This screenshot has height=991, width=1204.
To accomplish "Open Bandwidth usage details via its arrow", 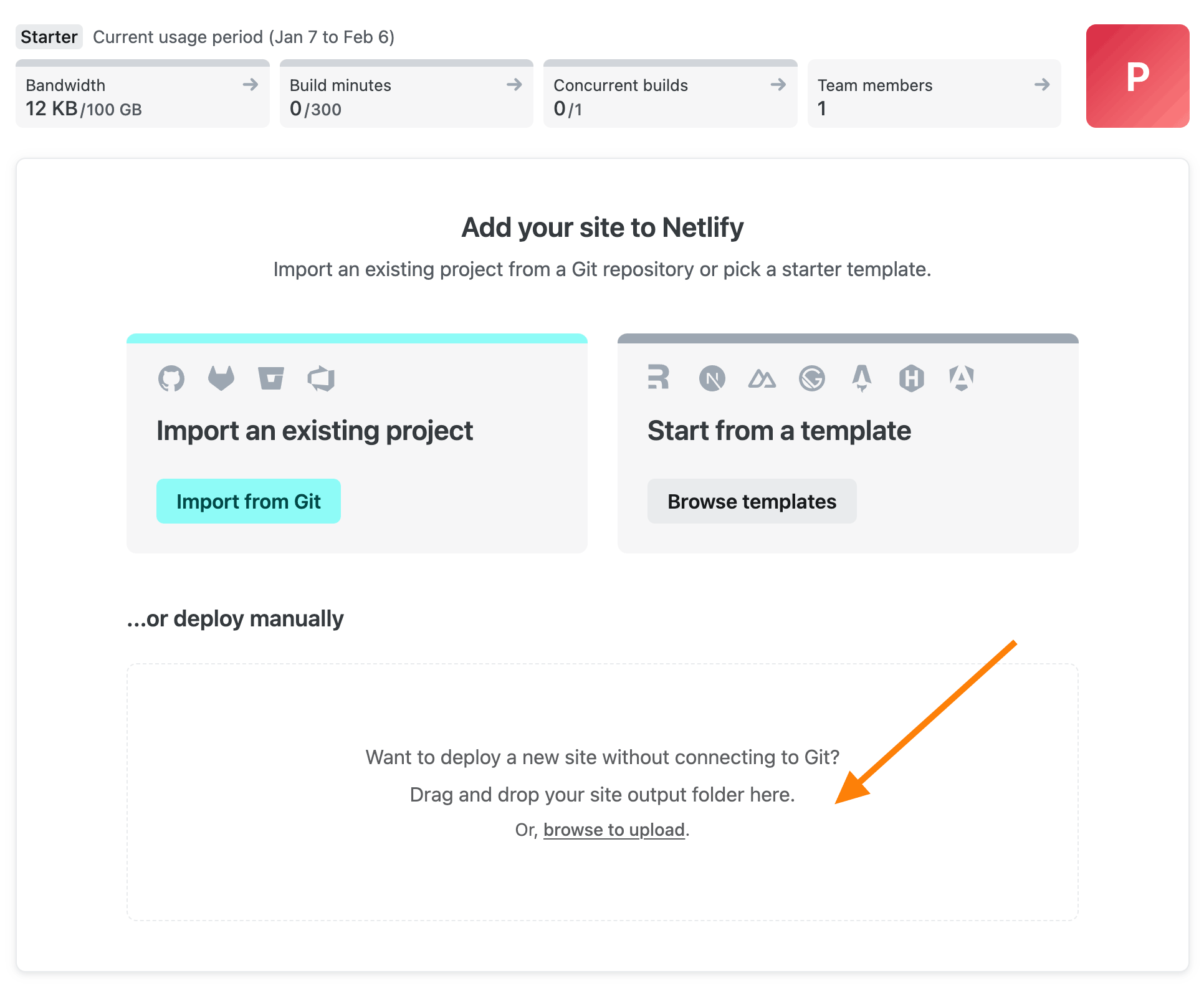I will [251, 85].
